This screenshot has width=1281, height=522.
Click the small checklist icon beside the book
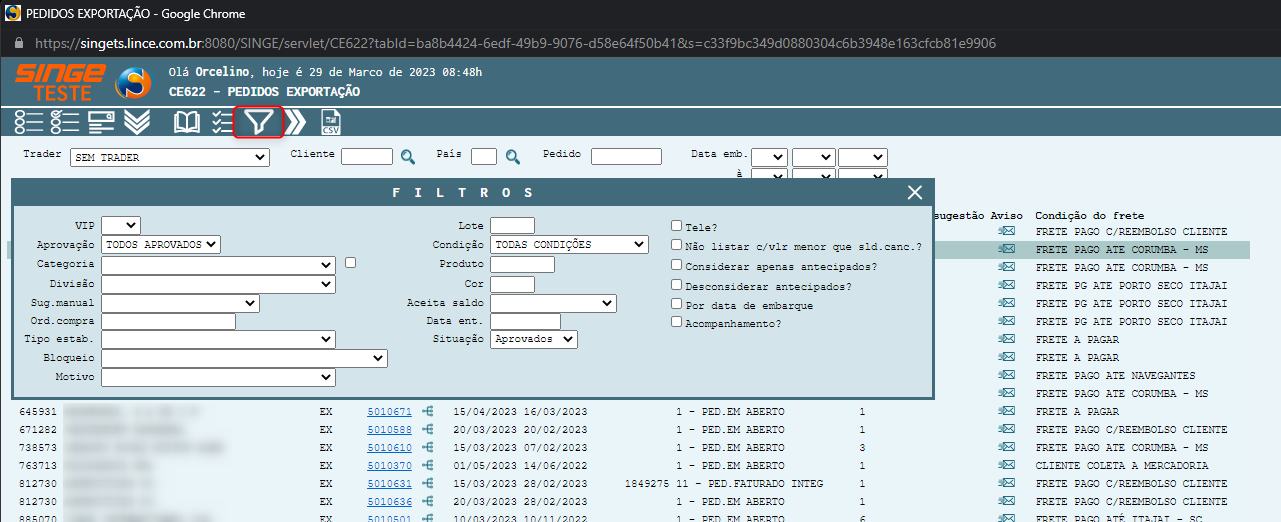(222, 122)
